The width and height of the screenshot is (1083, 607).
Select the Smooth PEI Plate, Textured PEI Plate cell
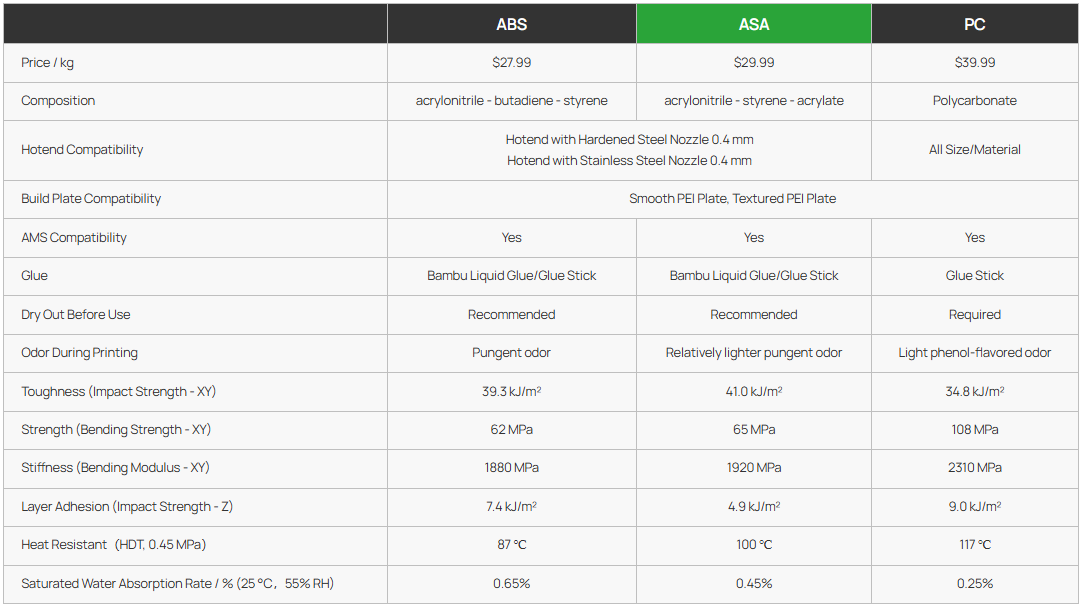point(732,199)
